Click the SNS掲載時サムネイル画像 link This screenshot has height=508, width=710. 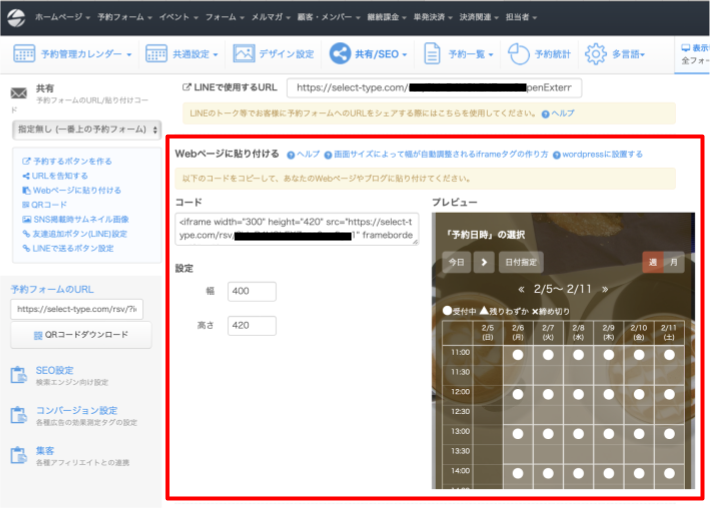click(x=80, y=219)
